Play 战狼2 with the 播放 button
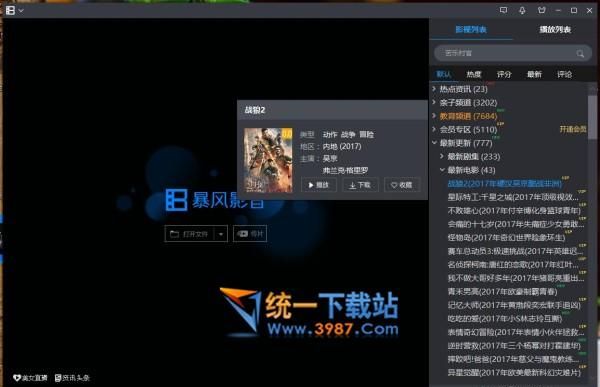The height and width of the screenshot is (387, 600). pyautogui.click(x=319, y=185)
